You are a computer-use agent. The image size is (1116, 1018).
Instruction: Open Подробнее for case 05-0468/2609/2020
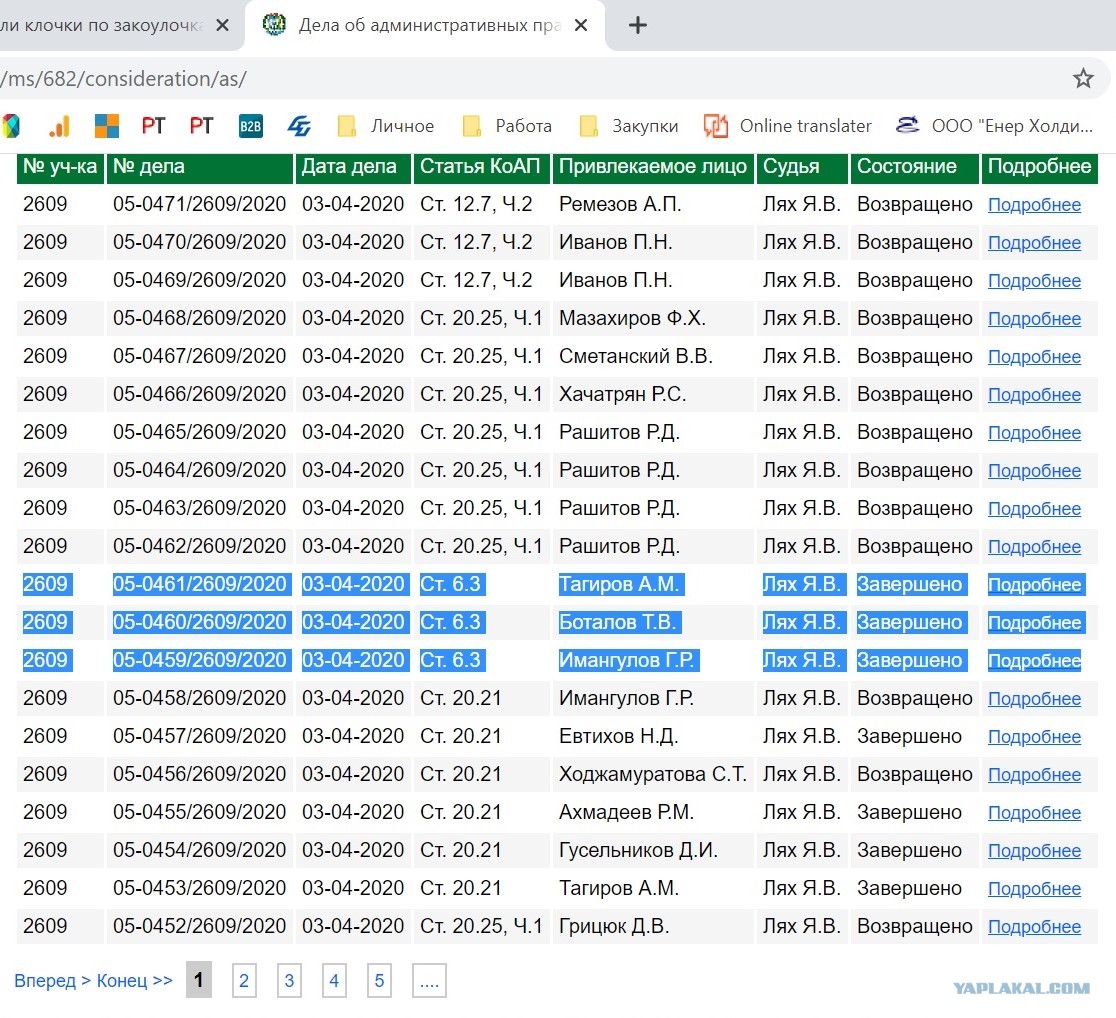click(x=1034, y=319)
